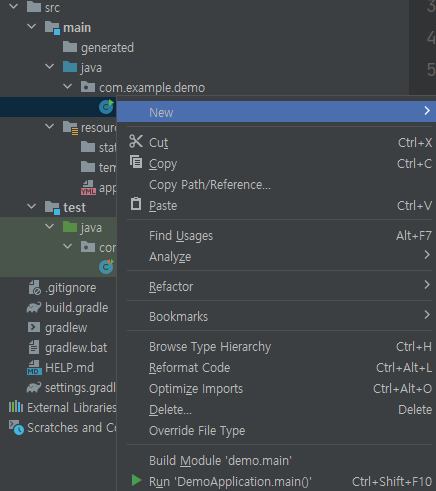Click the resources folder icon

tap(70, 128)
